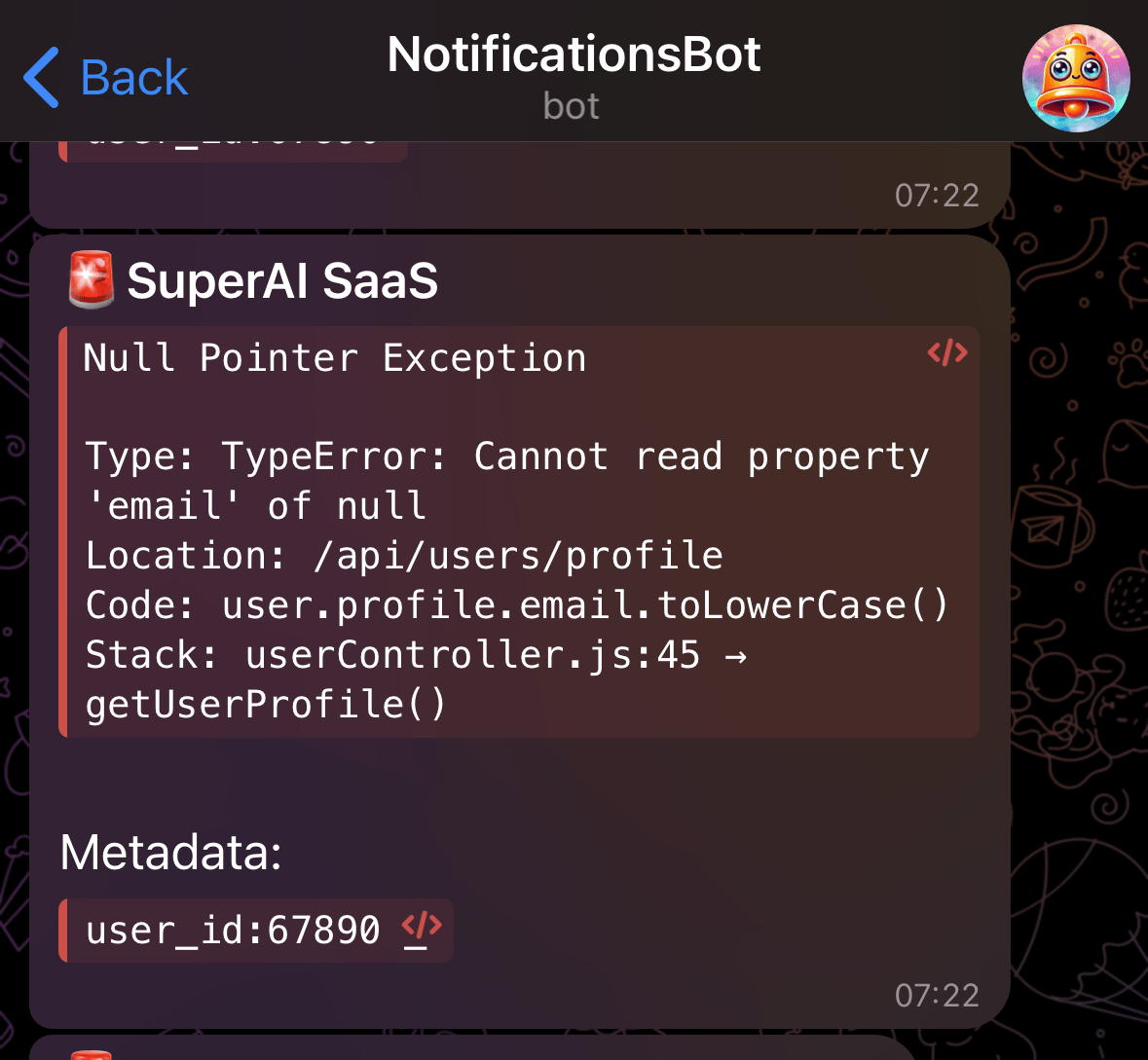Viewport: 1148px width, 1060px height.
Task: Click the red siren emoji in the alert
Action: 91,280
